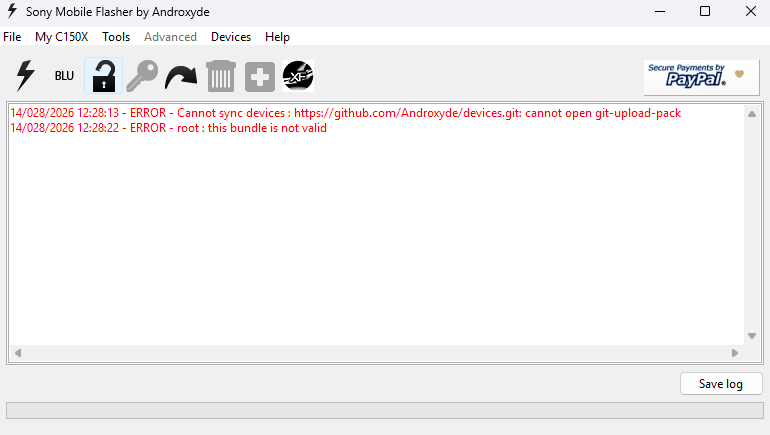Minimize the Sony Mobile Flasher window
This screenshot has height=435, width=770.
(x=660, y=11)
